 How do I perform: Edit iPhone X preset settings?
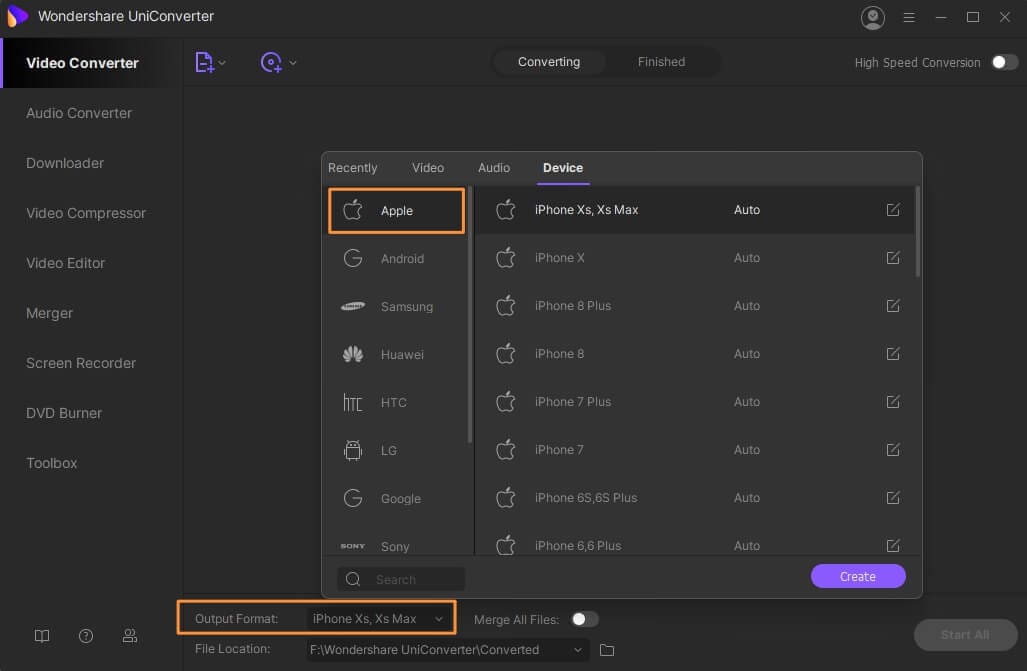[893, 258]
